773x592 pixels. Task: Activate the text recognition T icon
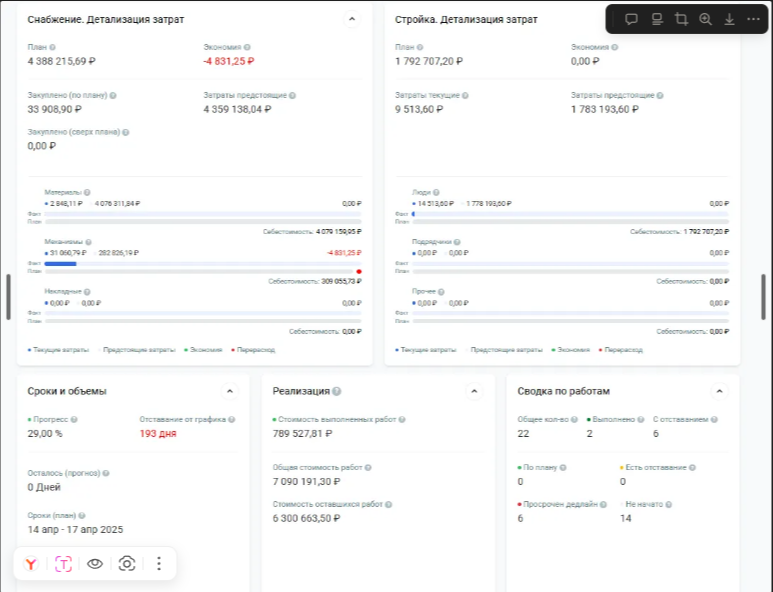(63, 563)
